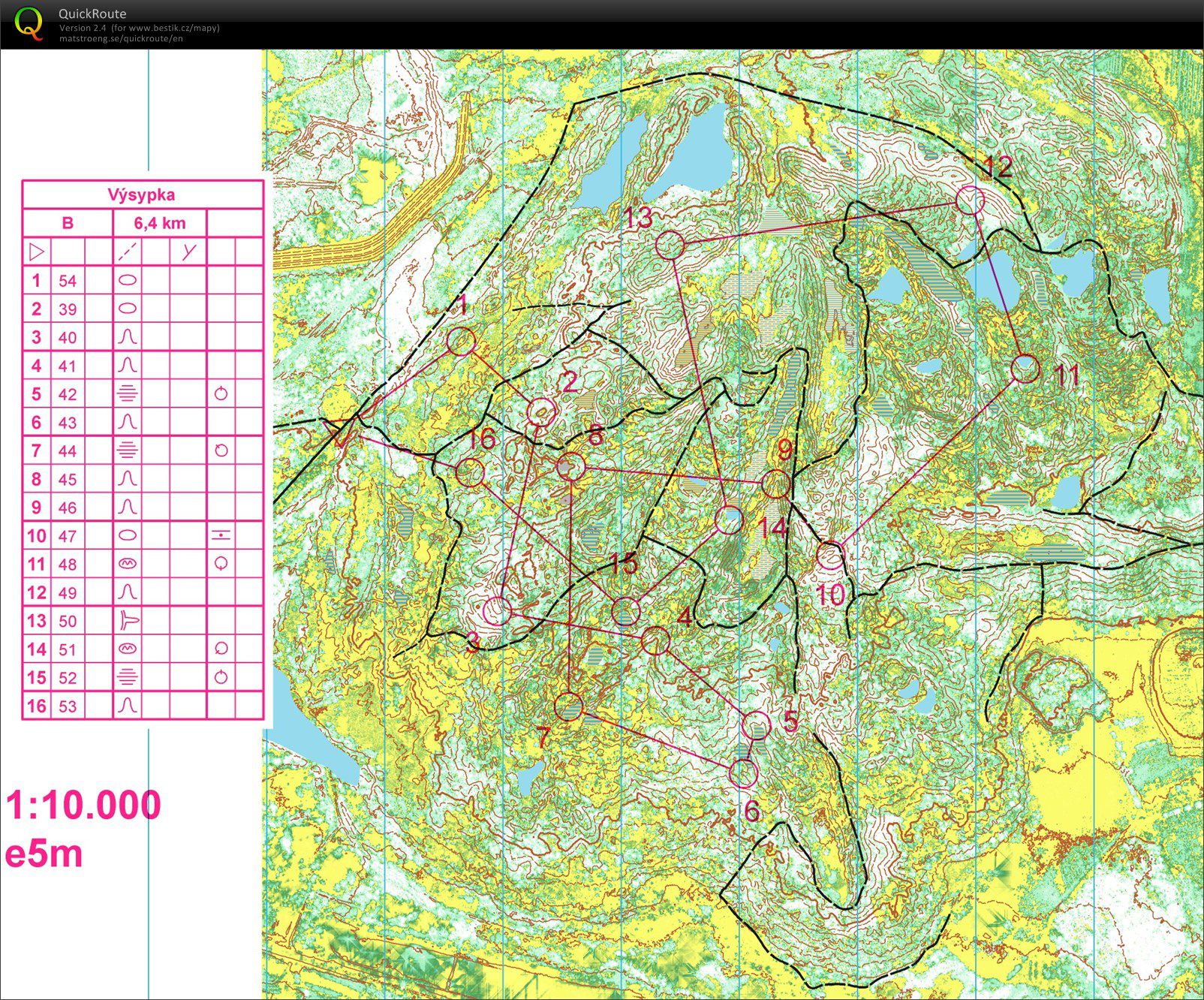Select the spur symbol in control row 13

tap(128, 620)
